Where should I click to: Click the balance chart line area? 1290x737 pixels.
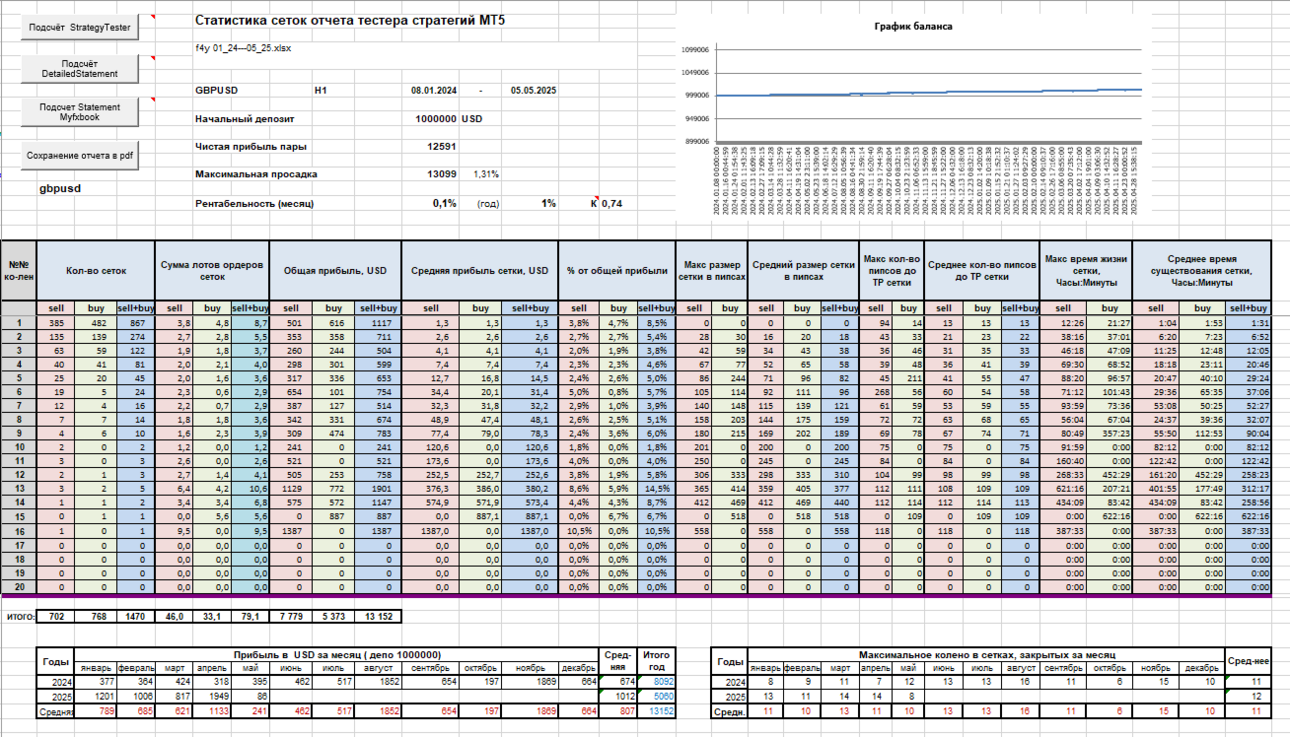(930, 92)
